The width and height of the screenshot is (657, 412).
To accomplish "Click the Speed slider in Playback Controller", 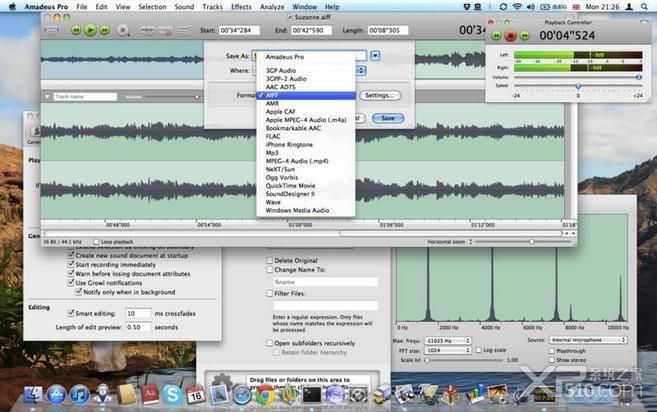I will [578, 86].
